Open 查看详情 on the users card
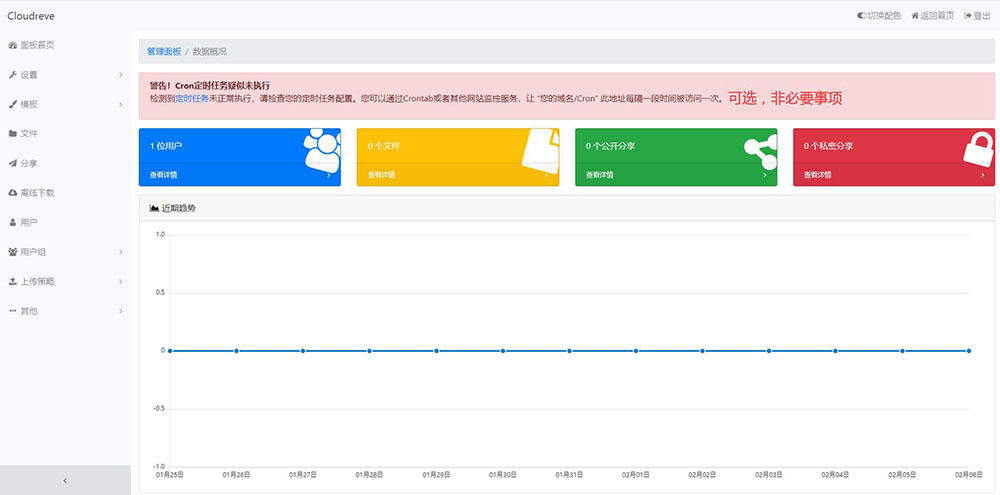Screen dimensions: 1000x495 point(164,175)
